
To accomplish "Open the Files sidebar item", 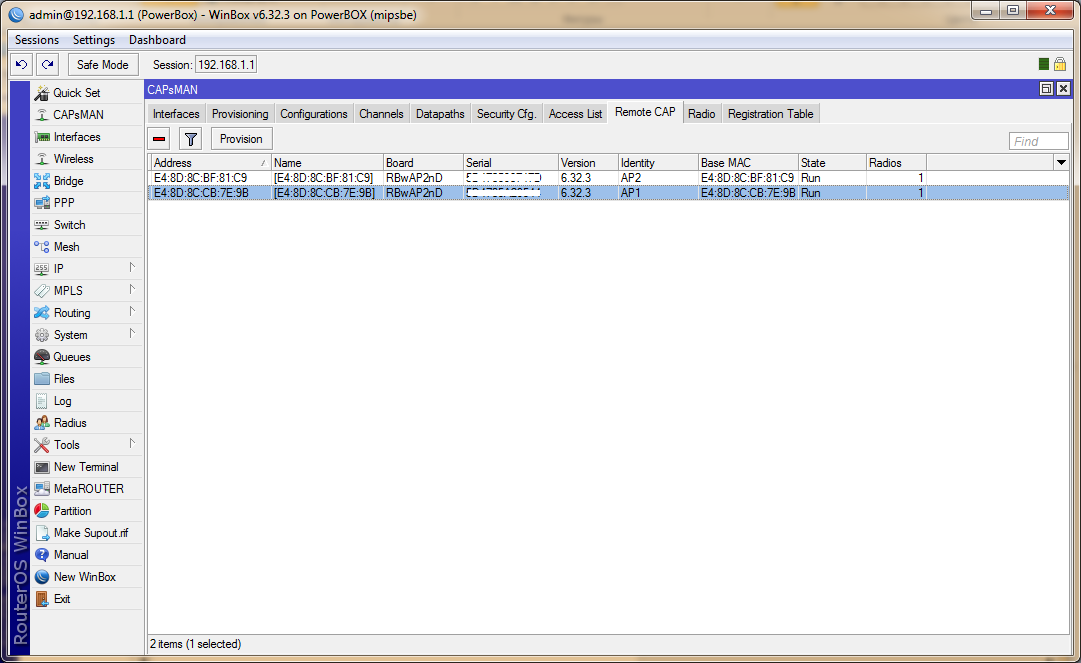I will click(64, 379).
